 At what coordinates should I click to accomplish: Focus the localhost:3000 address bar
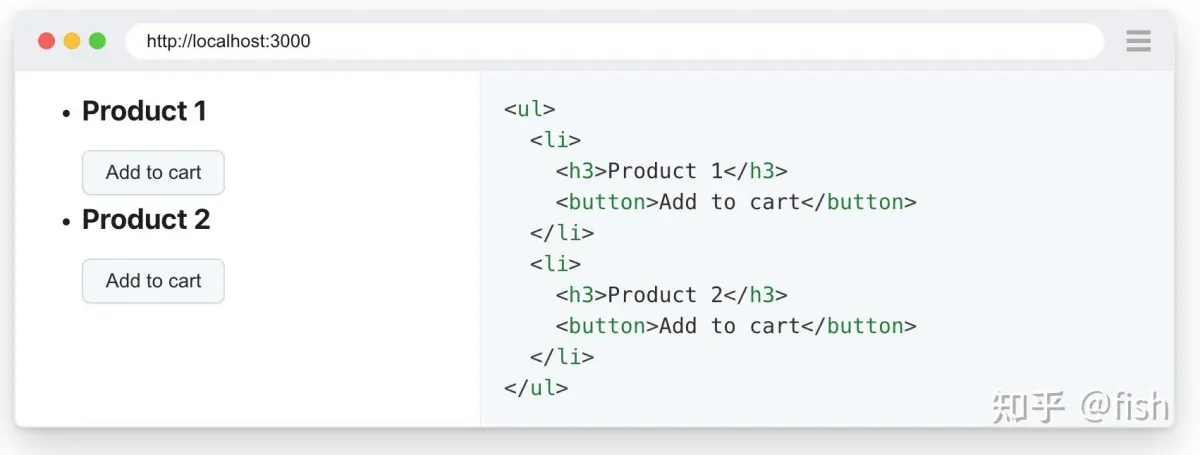614,41
